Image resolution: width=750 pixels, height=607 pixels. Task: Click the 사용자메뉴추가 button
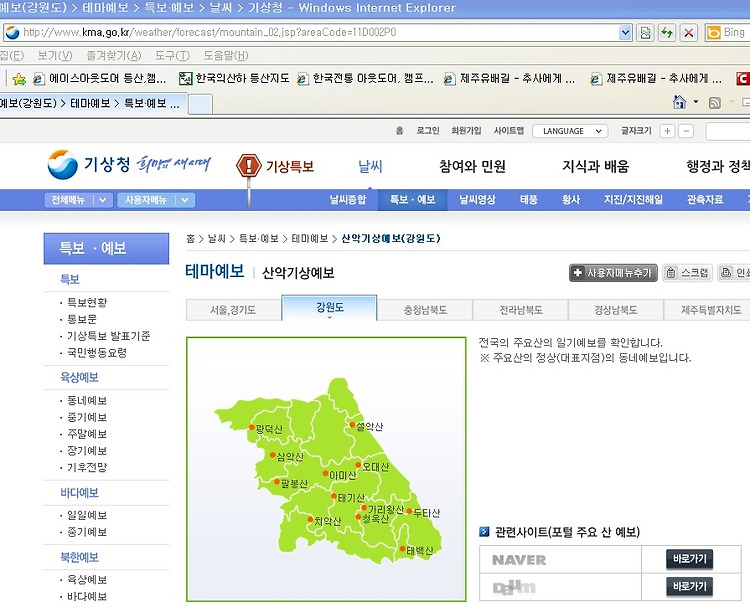[x=613, y=273]
